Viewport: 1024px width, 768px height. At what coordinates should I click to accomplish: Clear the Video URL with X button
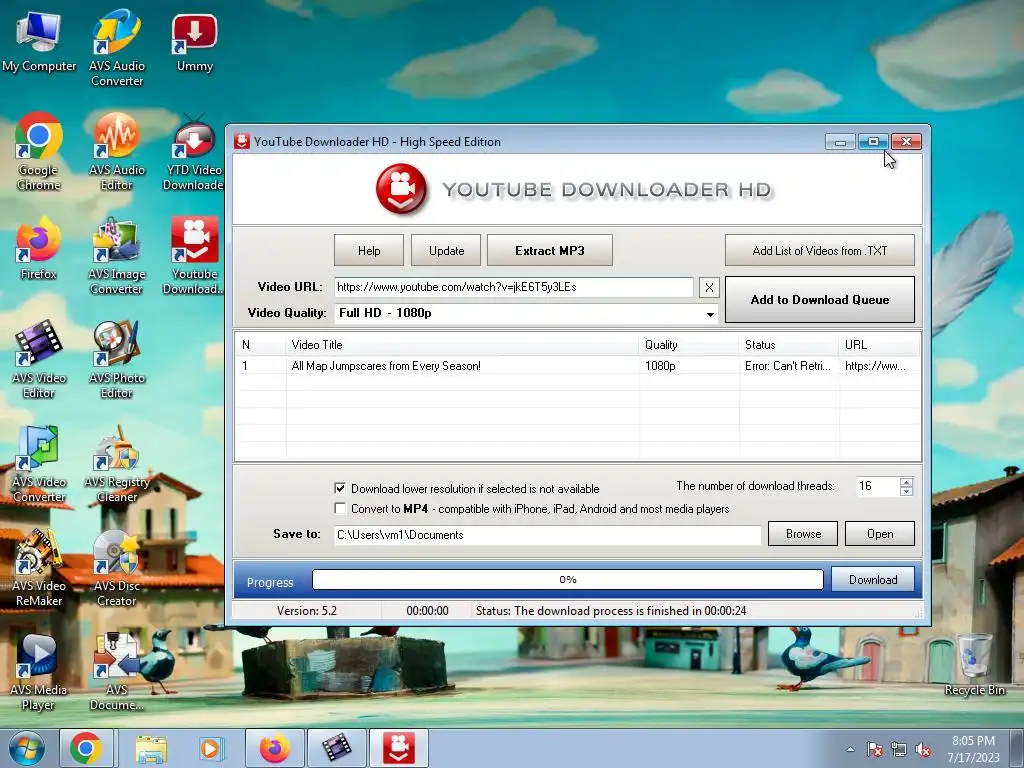[x=709, y=287]
